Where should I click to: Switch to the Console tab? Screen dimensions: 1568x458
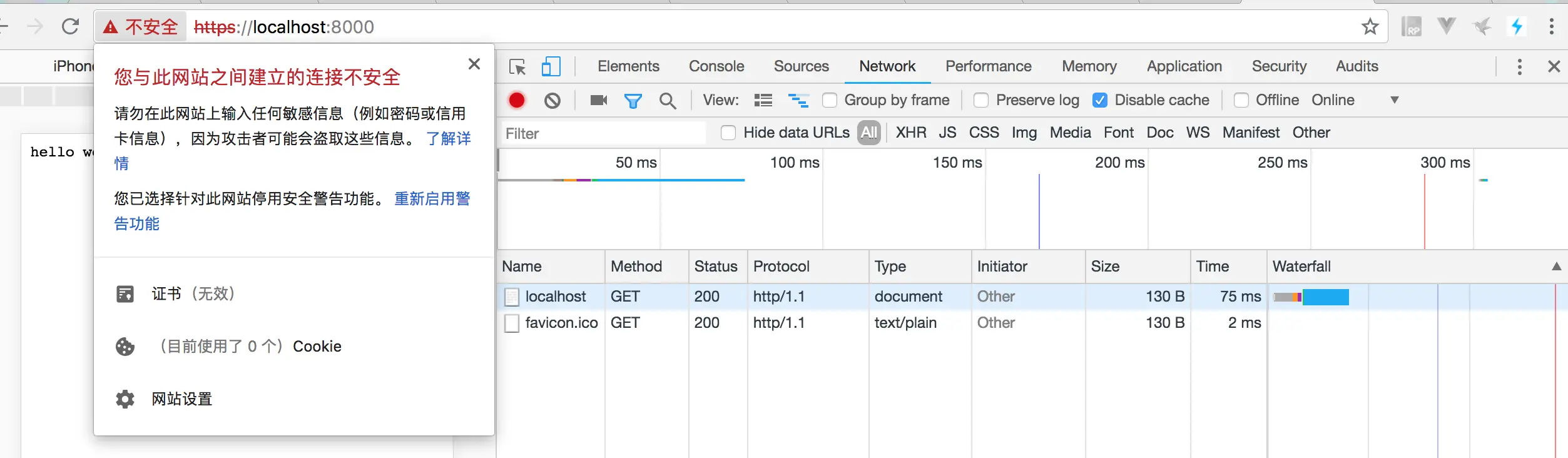[716, 66]
